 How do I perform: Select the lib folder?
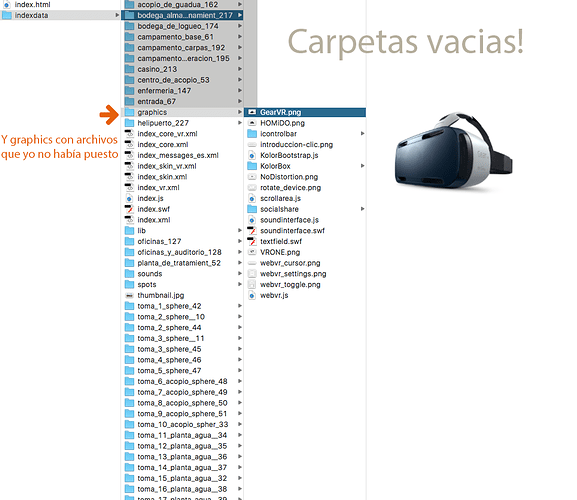[183, 231]
